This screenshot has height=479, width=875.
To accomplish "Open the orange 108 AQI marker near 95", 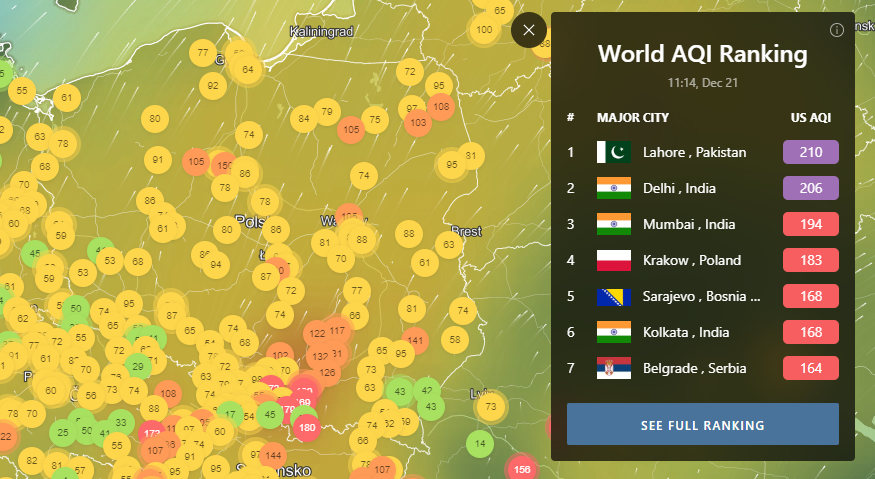I will (x=441, y=107).
